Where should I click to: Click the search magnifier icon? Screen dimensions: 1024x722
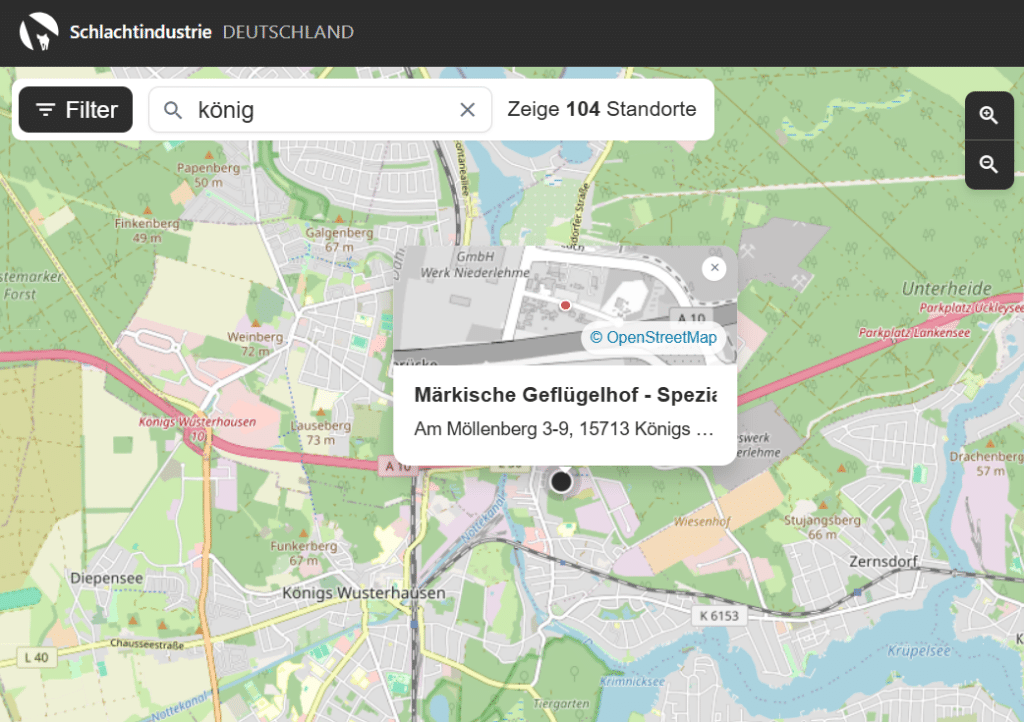coord(172,110)
